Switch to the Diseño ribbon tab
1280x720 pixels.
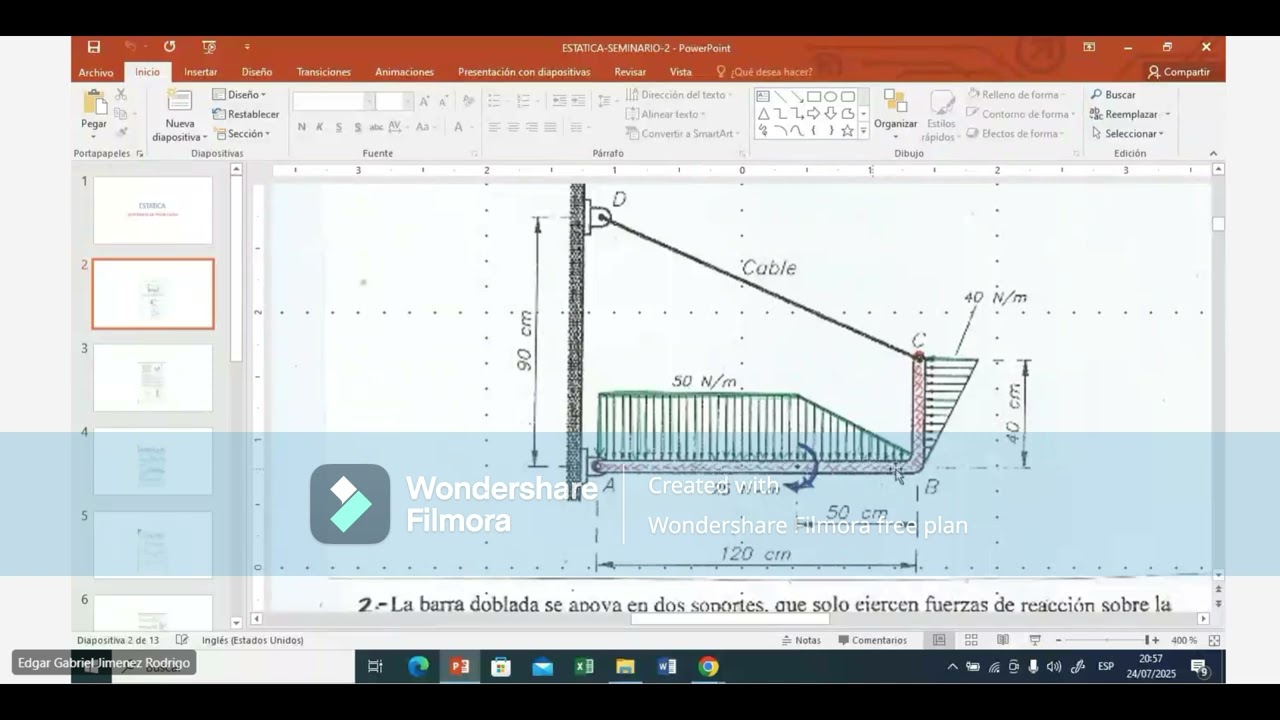coord(257,72)
